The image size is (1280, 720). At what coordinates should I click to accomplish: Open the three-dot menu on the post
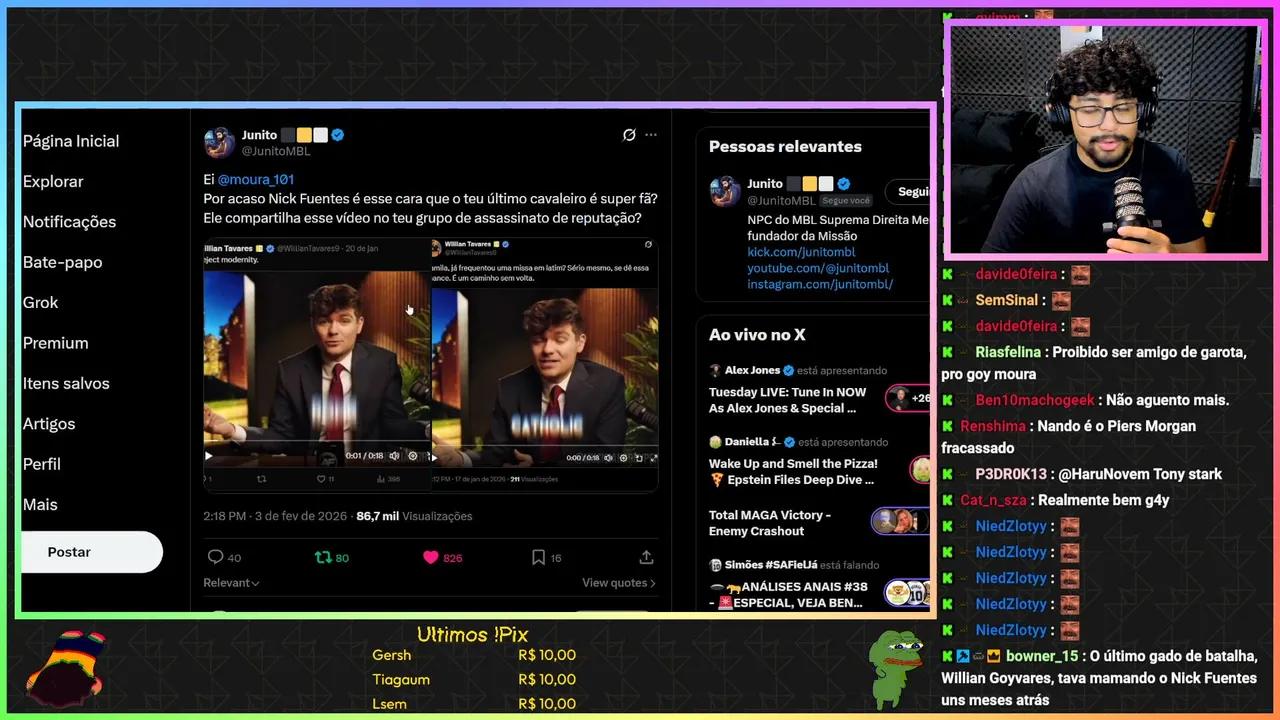pyautogui.click(x=651, y=135)
